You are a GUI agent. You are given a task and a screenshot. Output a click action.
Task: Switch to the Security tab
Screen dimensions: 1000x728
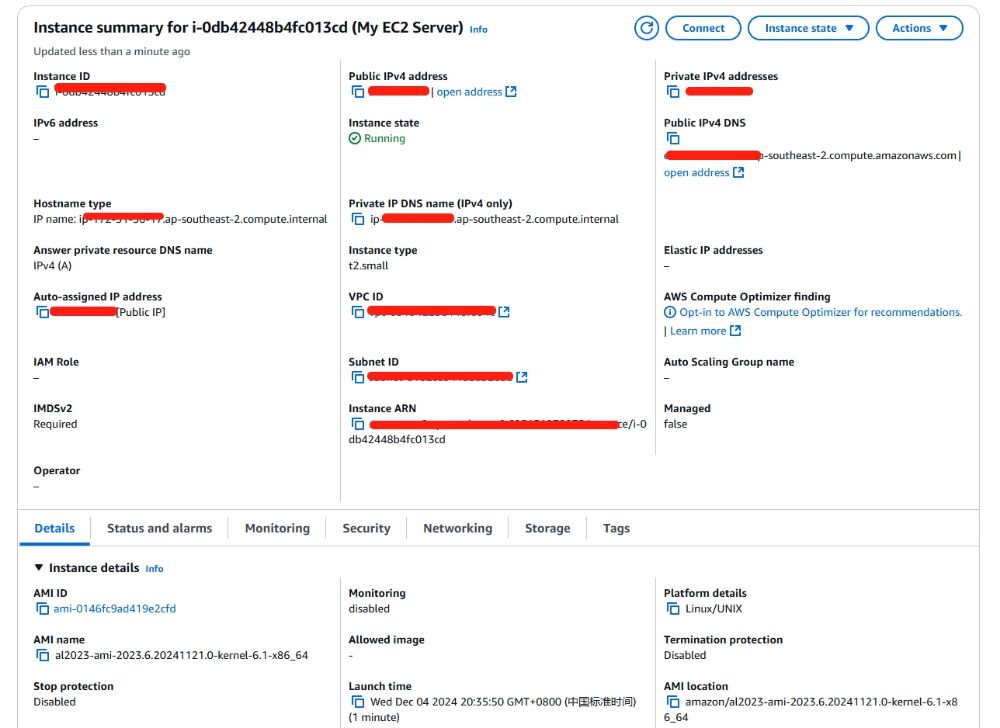pyautogui.click(x=366, y=528)
